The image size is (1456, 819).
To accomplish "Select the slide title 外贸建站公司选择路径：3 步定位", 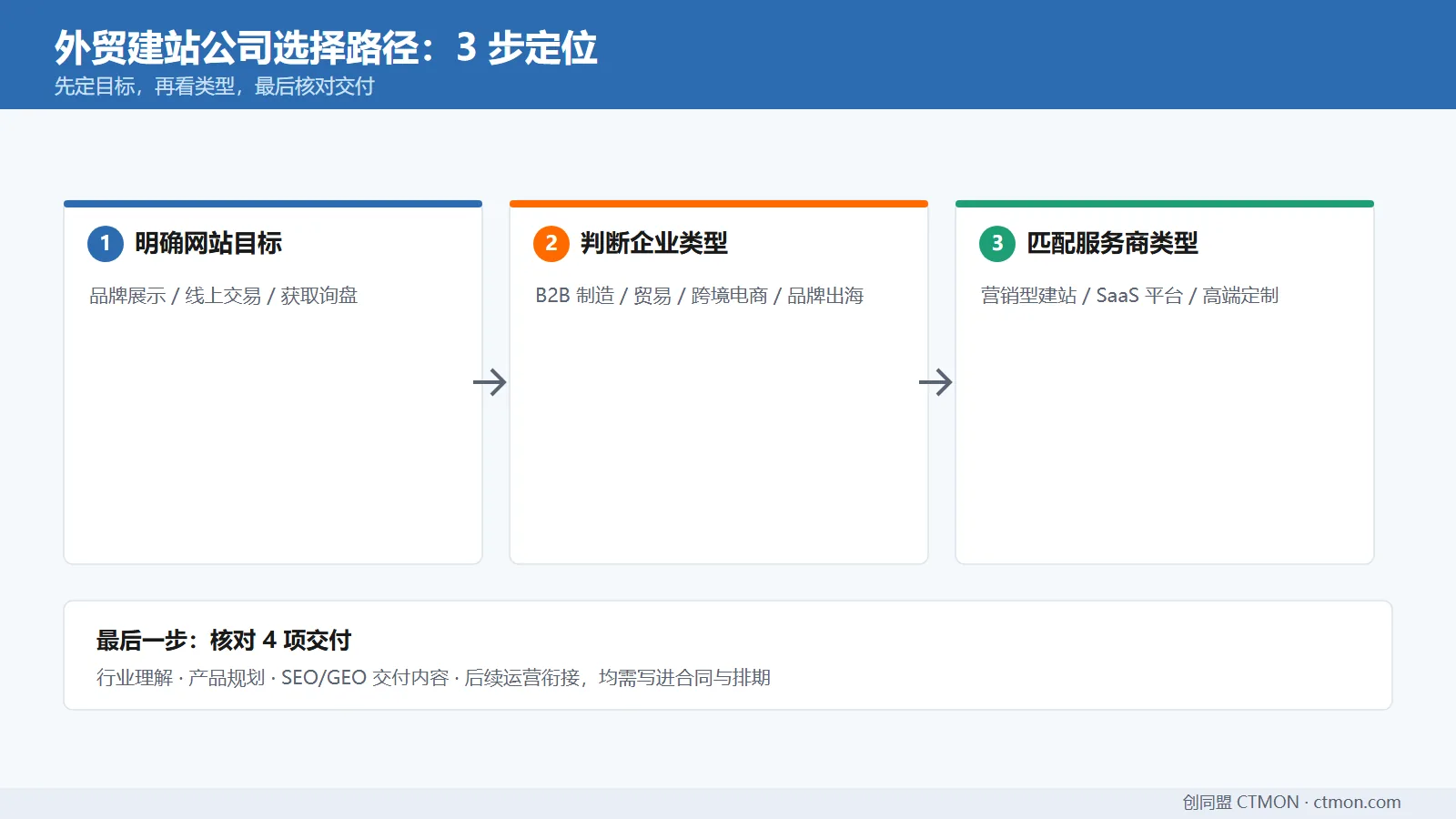I will tap(326, 47).
